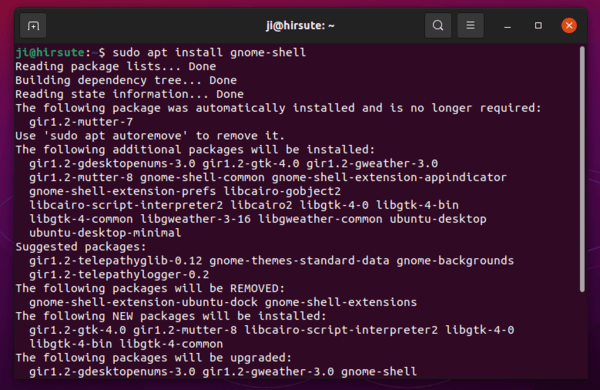Click the package 'libgweather-common'
Screen dimensions: 600x390
[x=320, y=219]
